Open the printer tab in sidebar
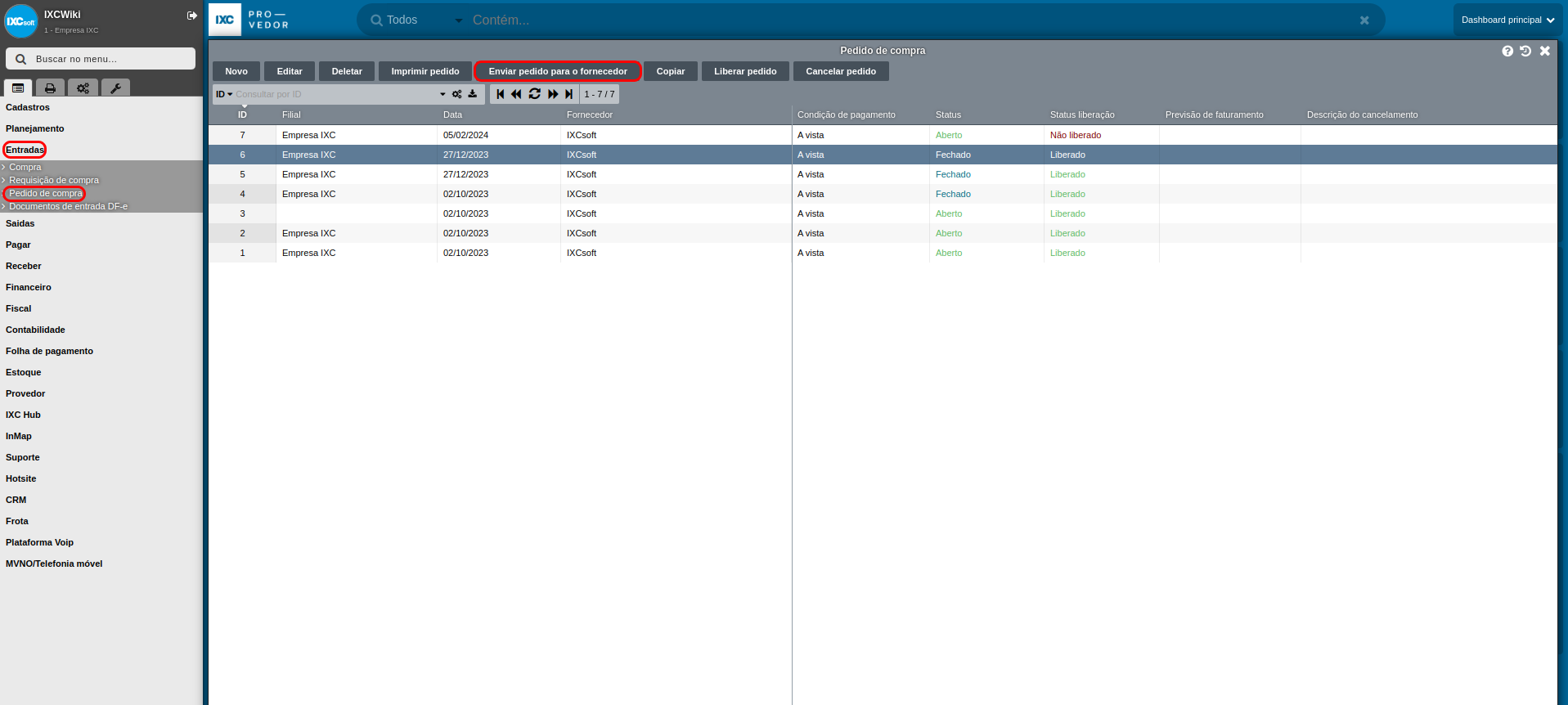1568x705 pixels. tap(50, 88)
